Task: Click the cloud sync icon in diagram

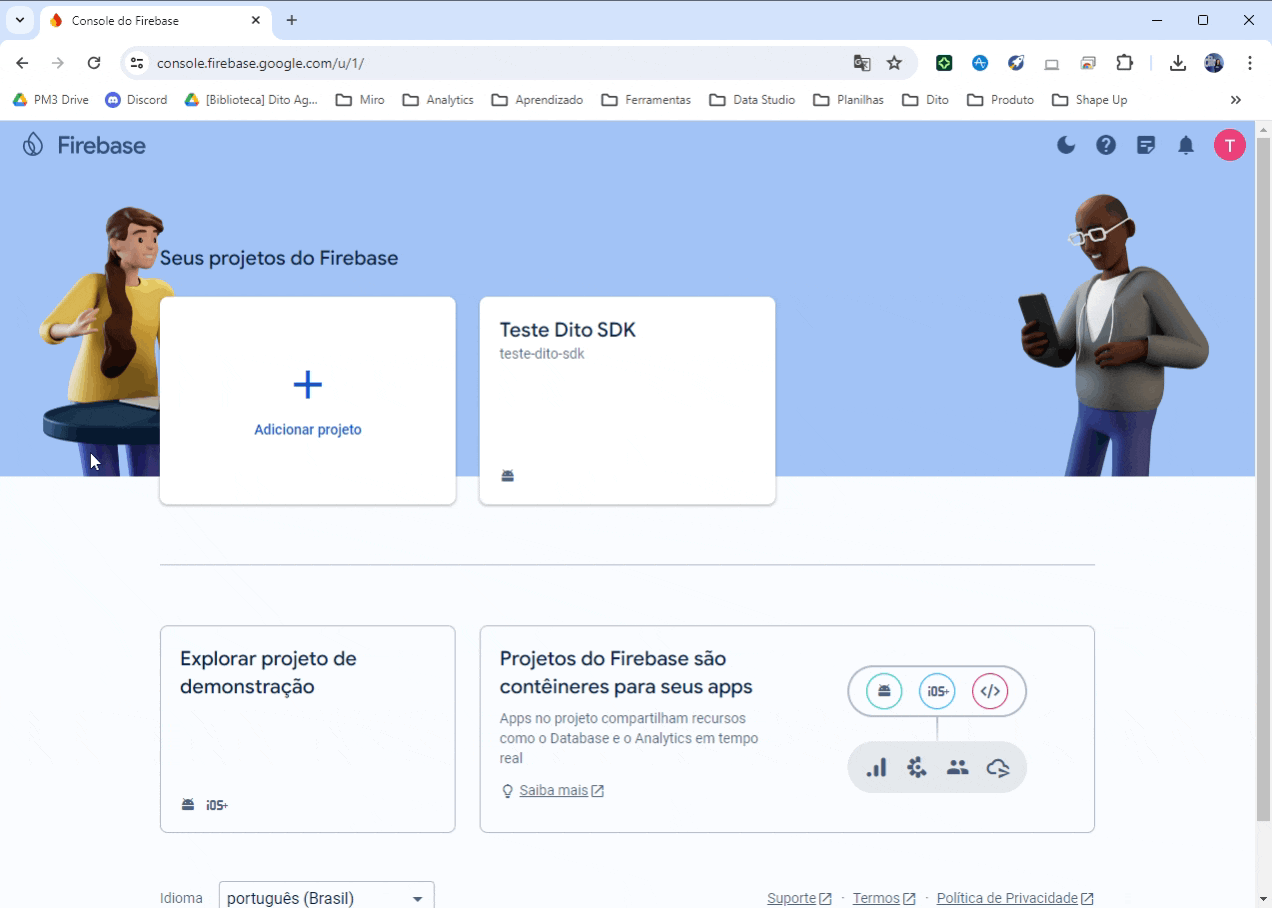Action: tap(998, 768)
